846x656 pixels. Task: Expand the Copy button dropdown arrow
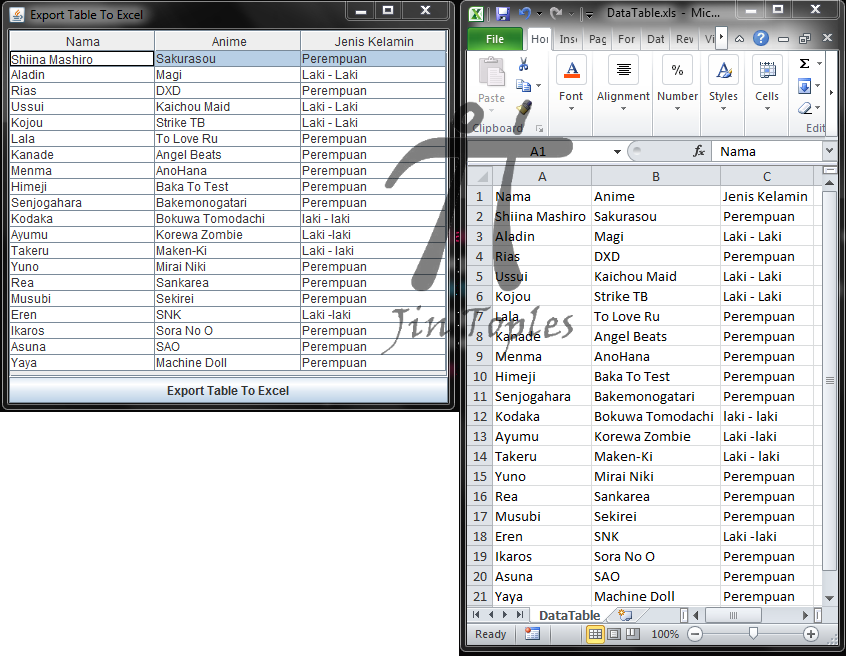pyautogui.click(x=537, y=85)
